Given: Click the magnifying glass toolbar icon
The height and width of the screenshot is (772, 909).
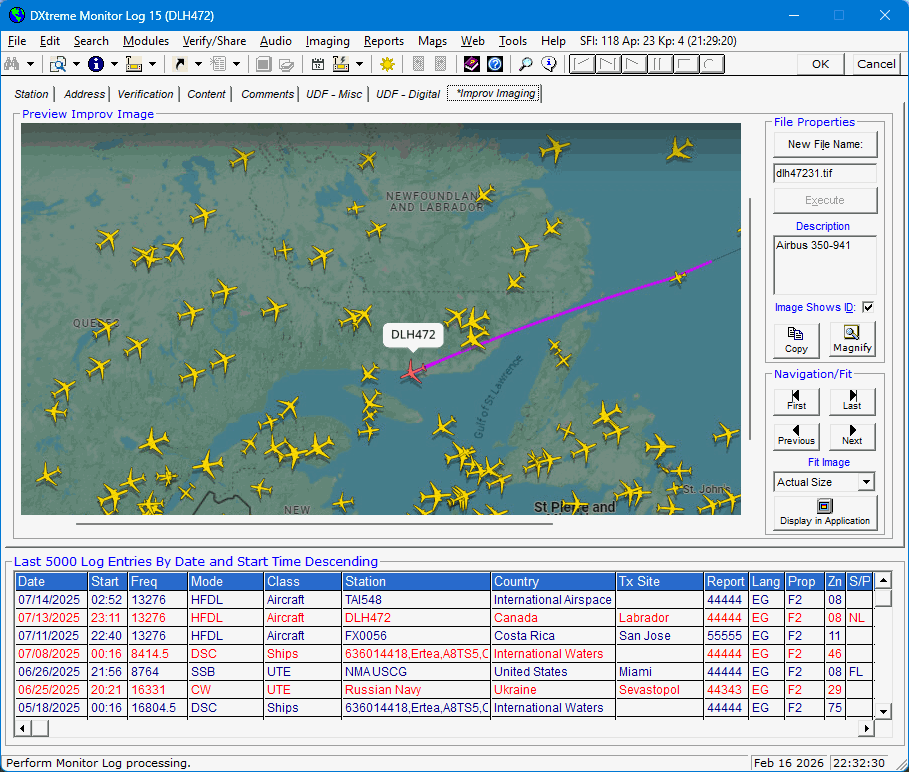Looking at the screenshot, I should 526,64.
